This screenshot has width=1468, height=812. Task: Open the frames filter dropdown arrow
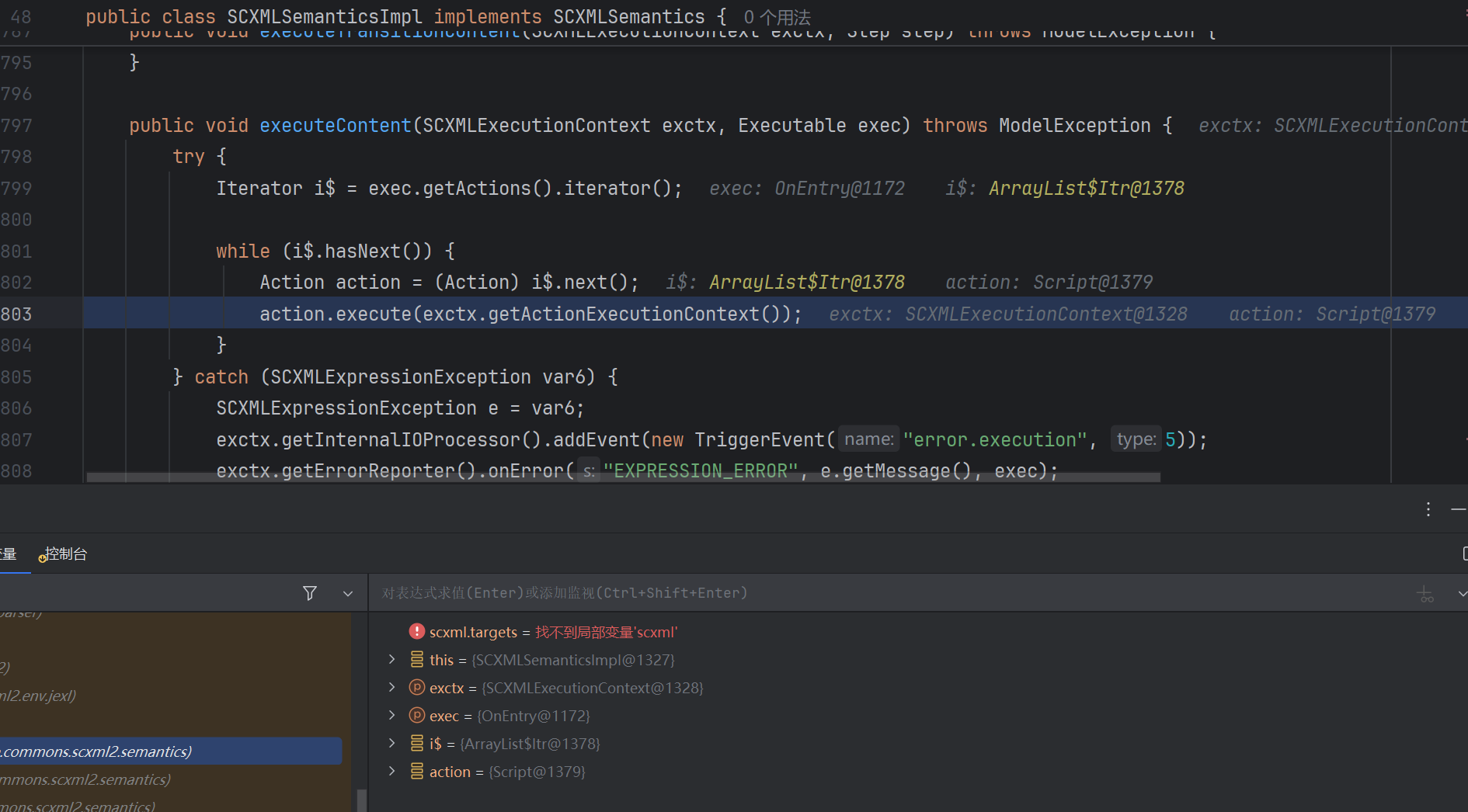tap(348, 594)
